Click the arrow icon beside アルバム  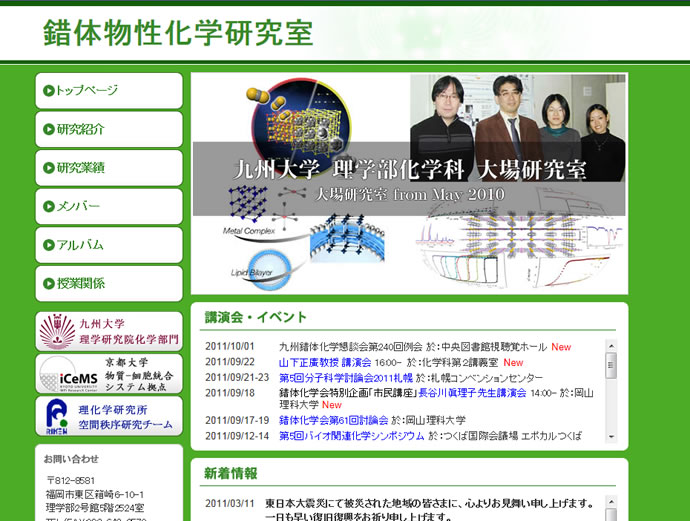click(48, 245)
